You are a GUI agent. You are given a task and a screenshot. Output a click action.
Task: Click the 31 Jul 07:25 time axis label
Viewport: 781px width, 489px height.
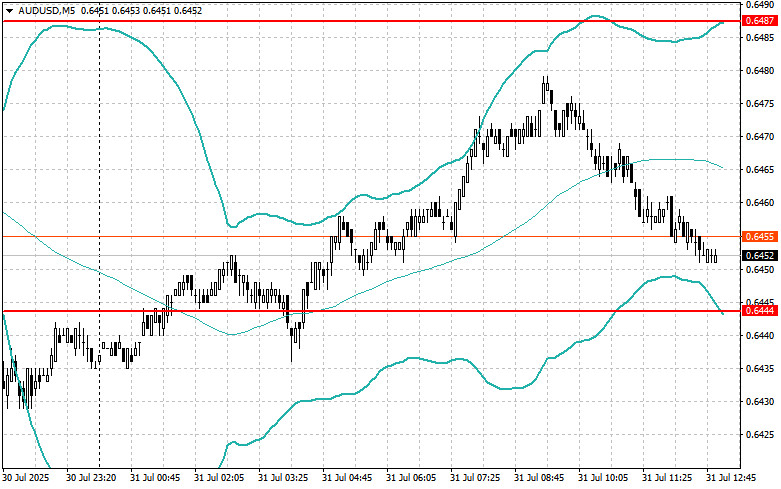pos(475,478)
